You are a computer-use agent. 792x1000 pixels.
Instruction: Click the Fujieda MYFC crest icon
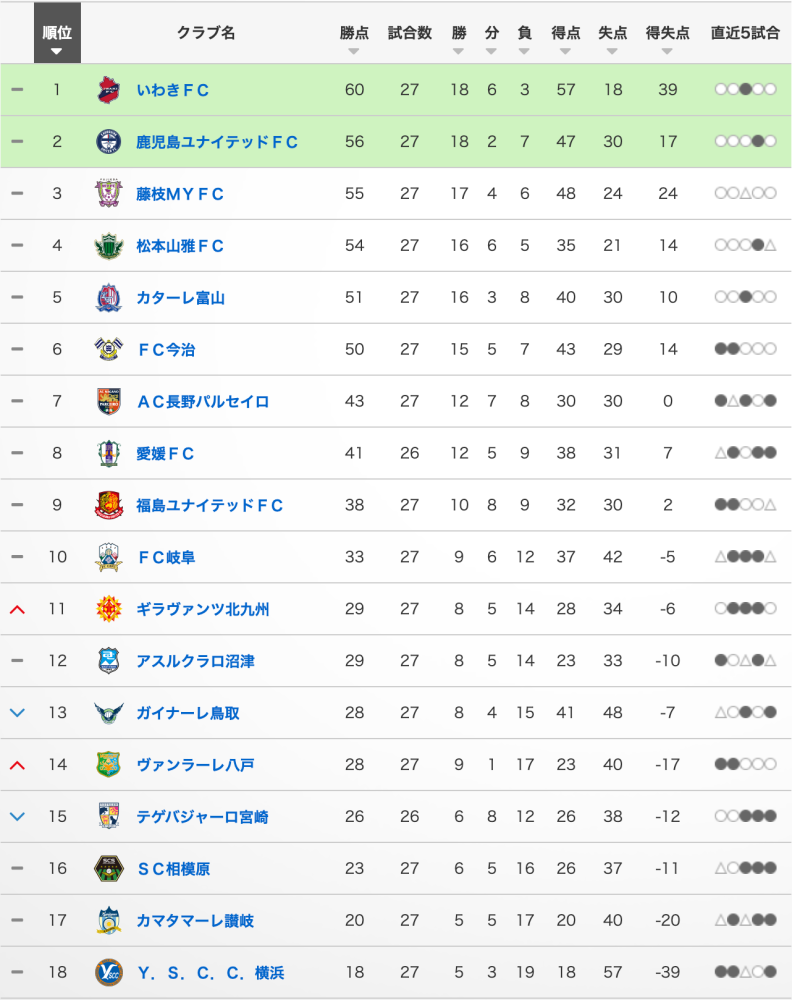coord(108,194)
